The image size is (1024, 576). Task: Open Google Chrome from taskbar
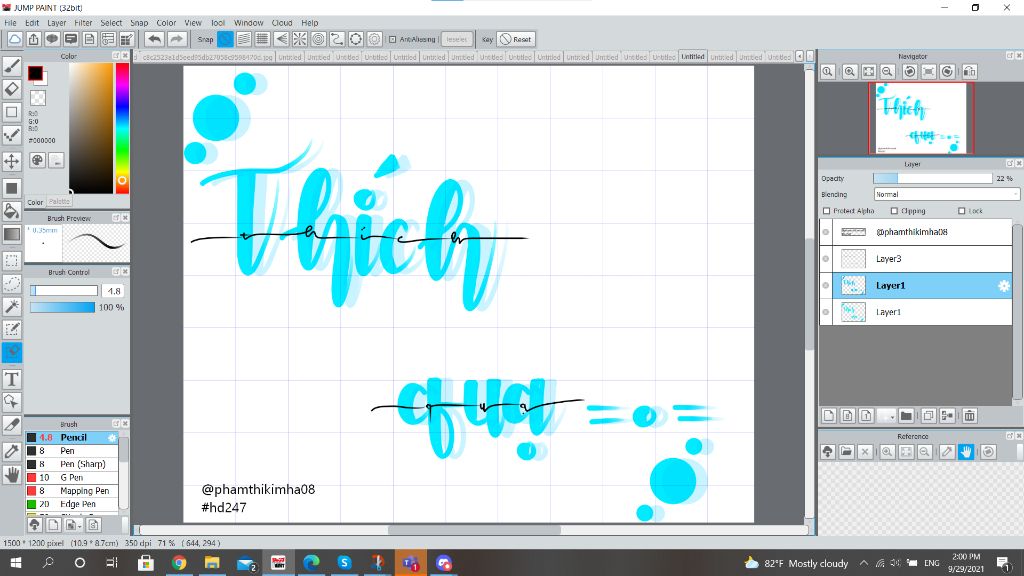click(x=179, y=562)
